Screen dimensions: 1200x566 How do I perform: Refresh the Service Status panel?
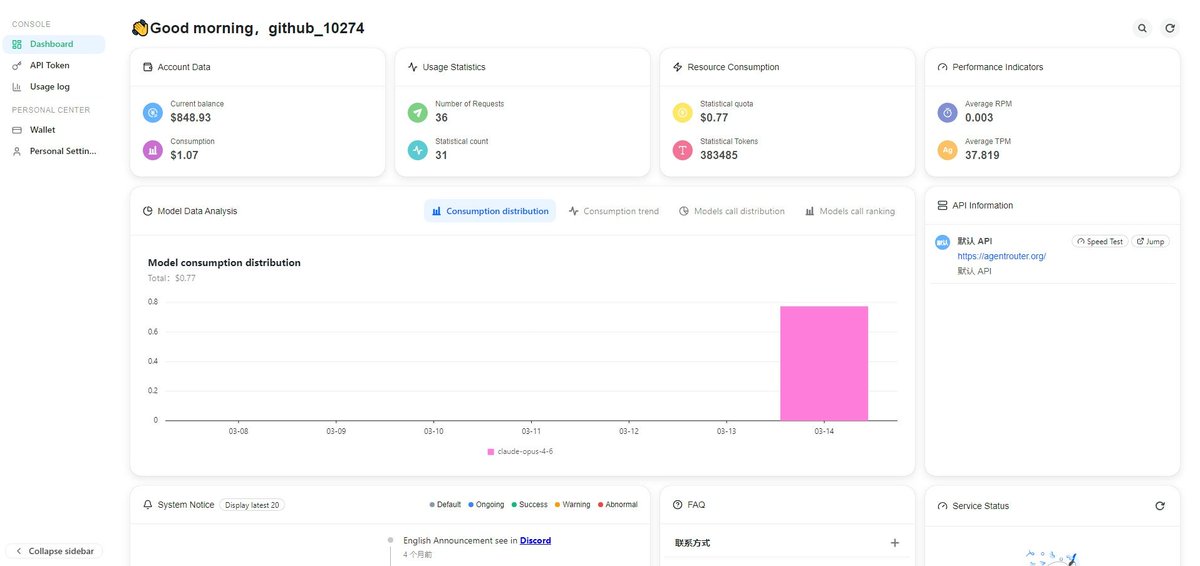(x=1160, y=506)
